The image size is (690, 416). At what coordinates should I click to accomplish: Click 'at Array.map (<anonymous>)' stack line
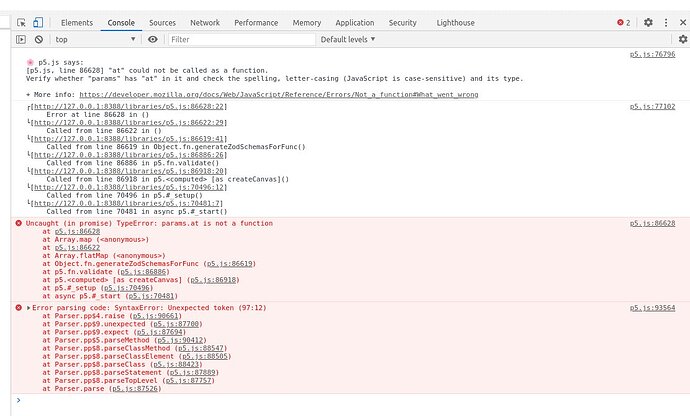coord(95,239)
